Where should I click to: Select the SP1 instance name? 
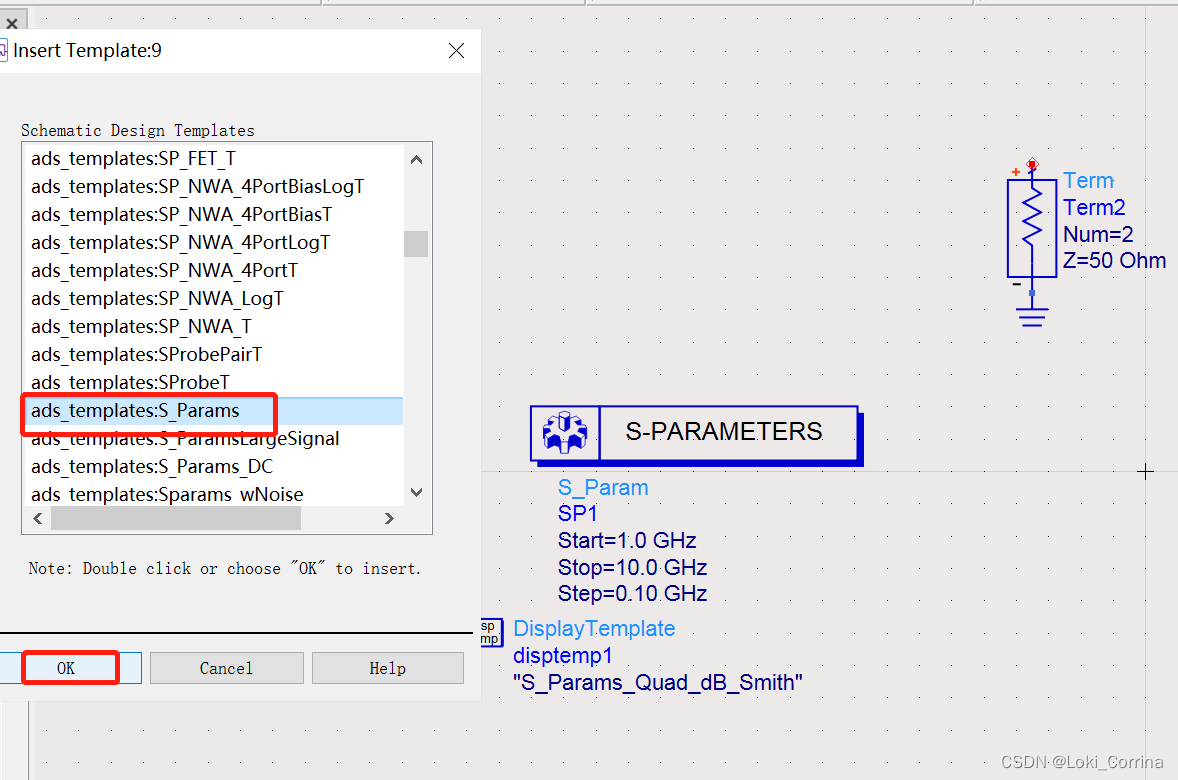578,514
